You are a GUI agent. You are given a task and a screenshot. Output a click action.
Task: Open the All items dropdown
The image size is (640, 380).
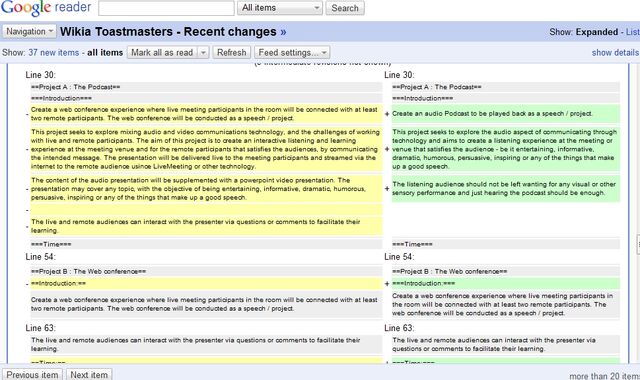click(280, 8)
